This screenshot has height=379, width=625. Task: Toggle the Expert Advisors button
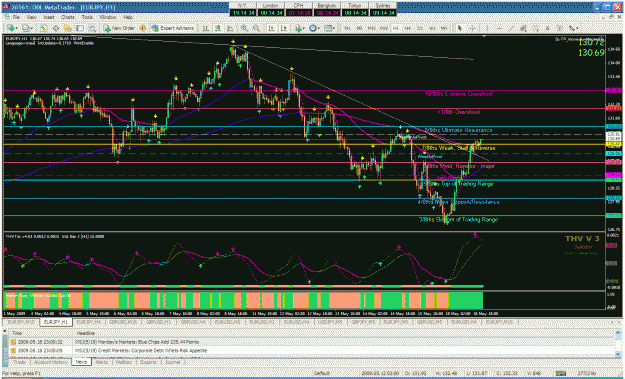[172, 28]
